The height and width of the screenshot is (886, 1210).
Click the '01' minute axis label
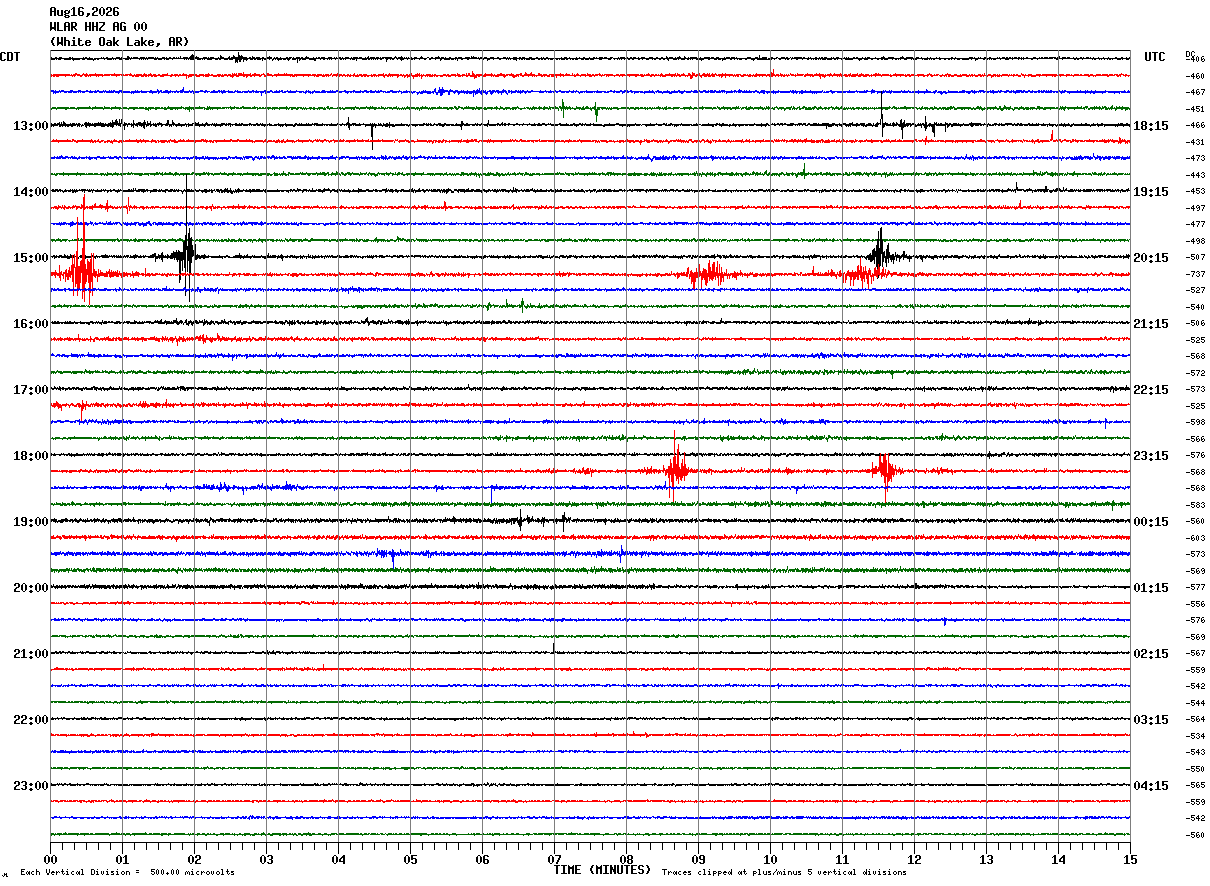[x=122, y=859]
